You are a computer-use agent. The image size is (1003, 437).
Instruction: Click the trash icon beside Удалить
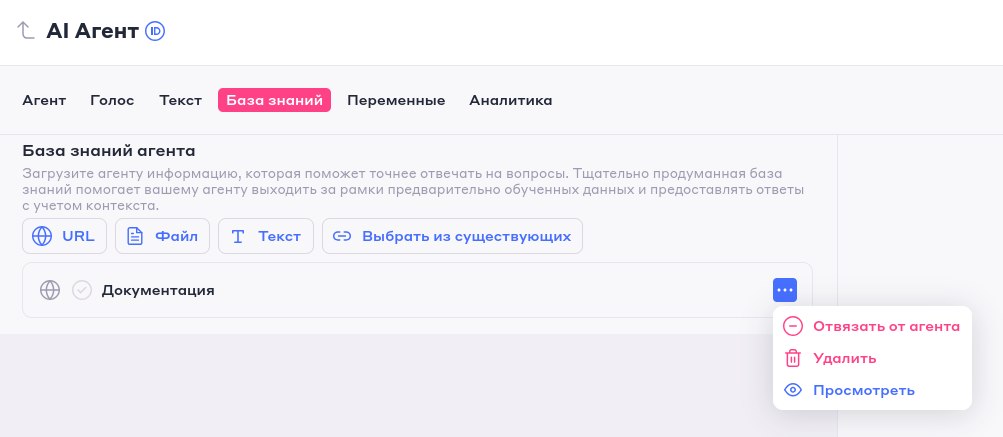click(793, 358)
